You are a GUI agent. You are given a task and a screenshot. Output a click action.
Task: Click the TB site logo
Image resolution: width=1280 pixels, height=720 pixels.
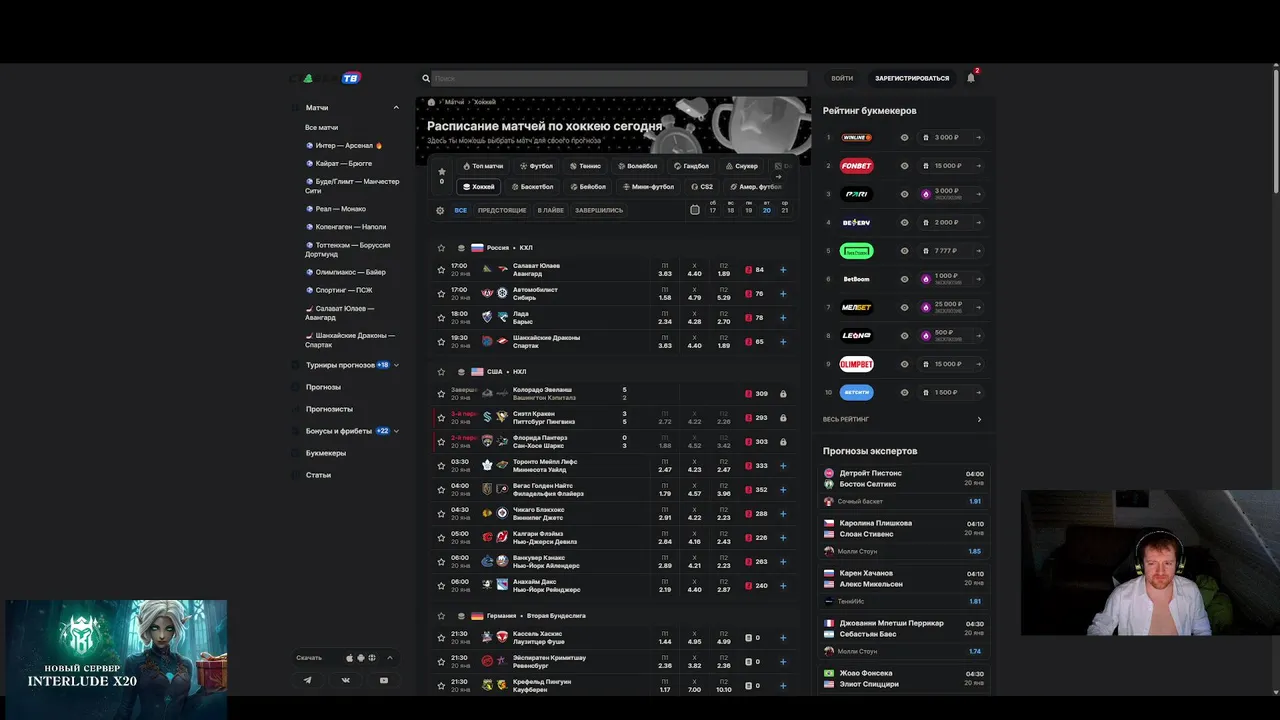point(350,78)
